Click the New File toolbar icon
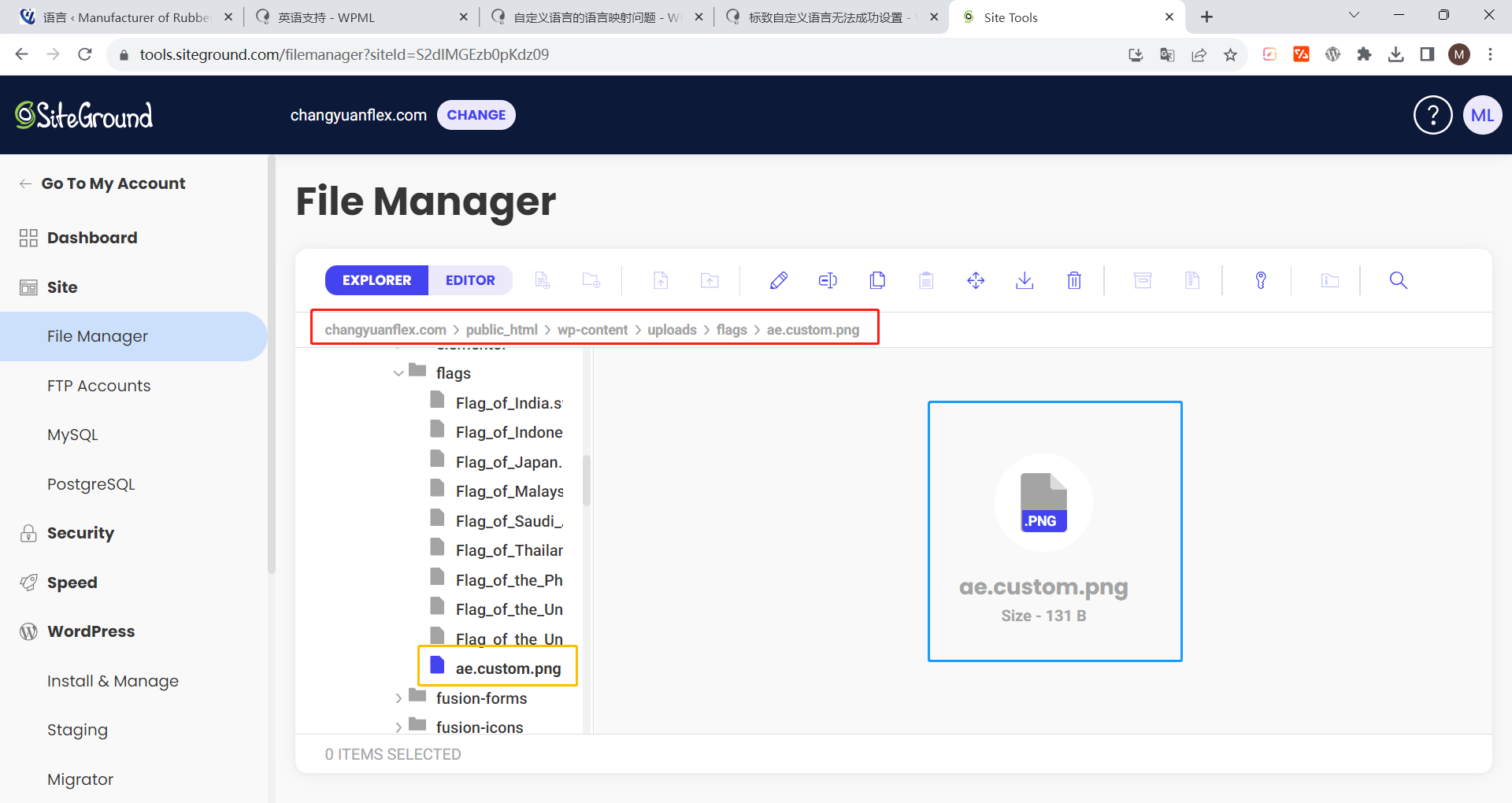This screenshot has height=803, width=1512. pos(542,280)
